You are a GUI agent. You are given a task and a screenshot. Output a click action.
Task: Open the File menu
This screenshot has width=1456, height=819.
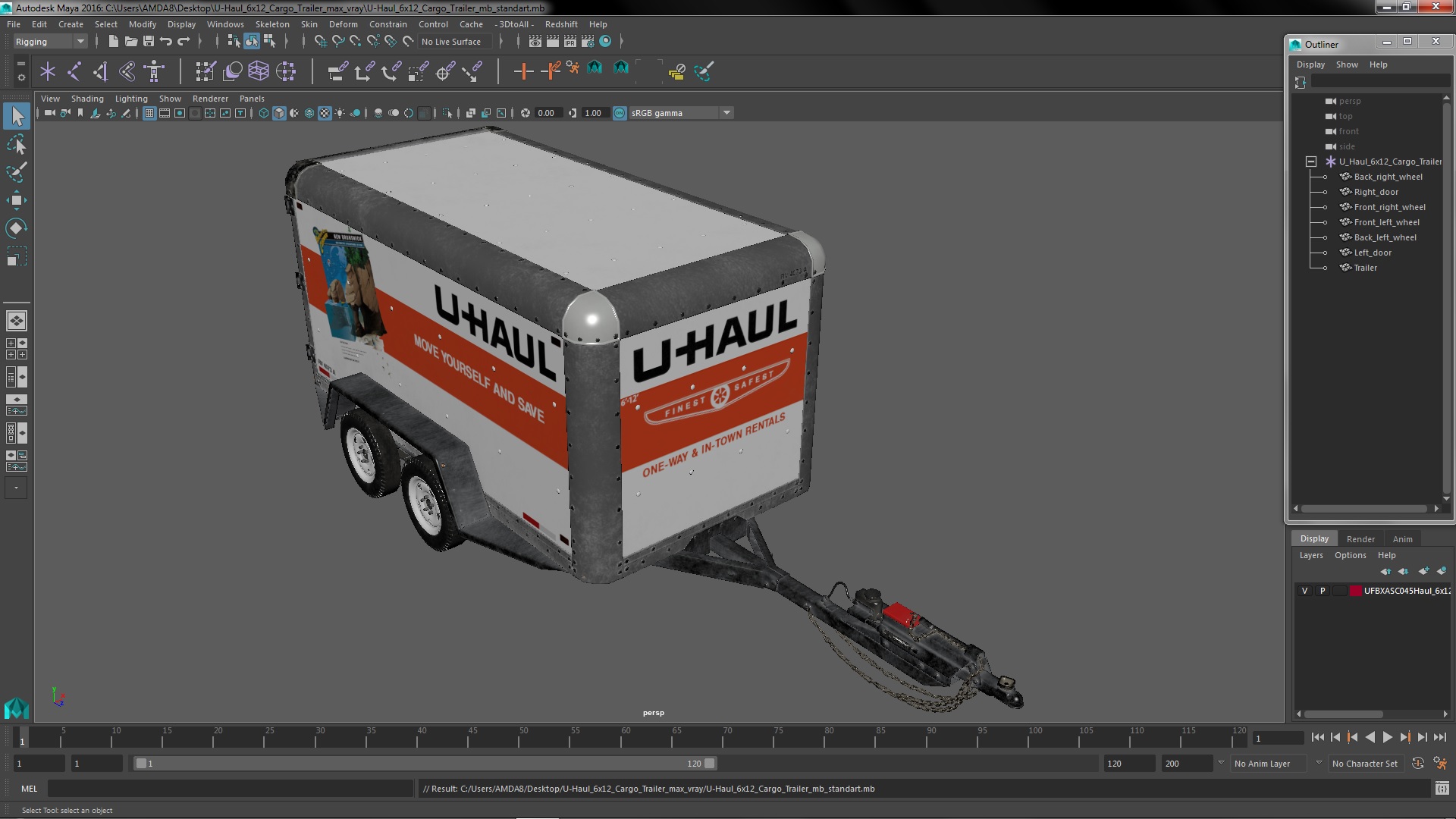point(14,24)
